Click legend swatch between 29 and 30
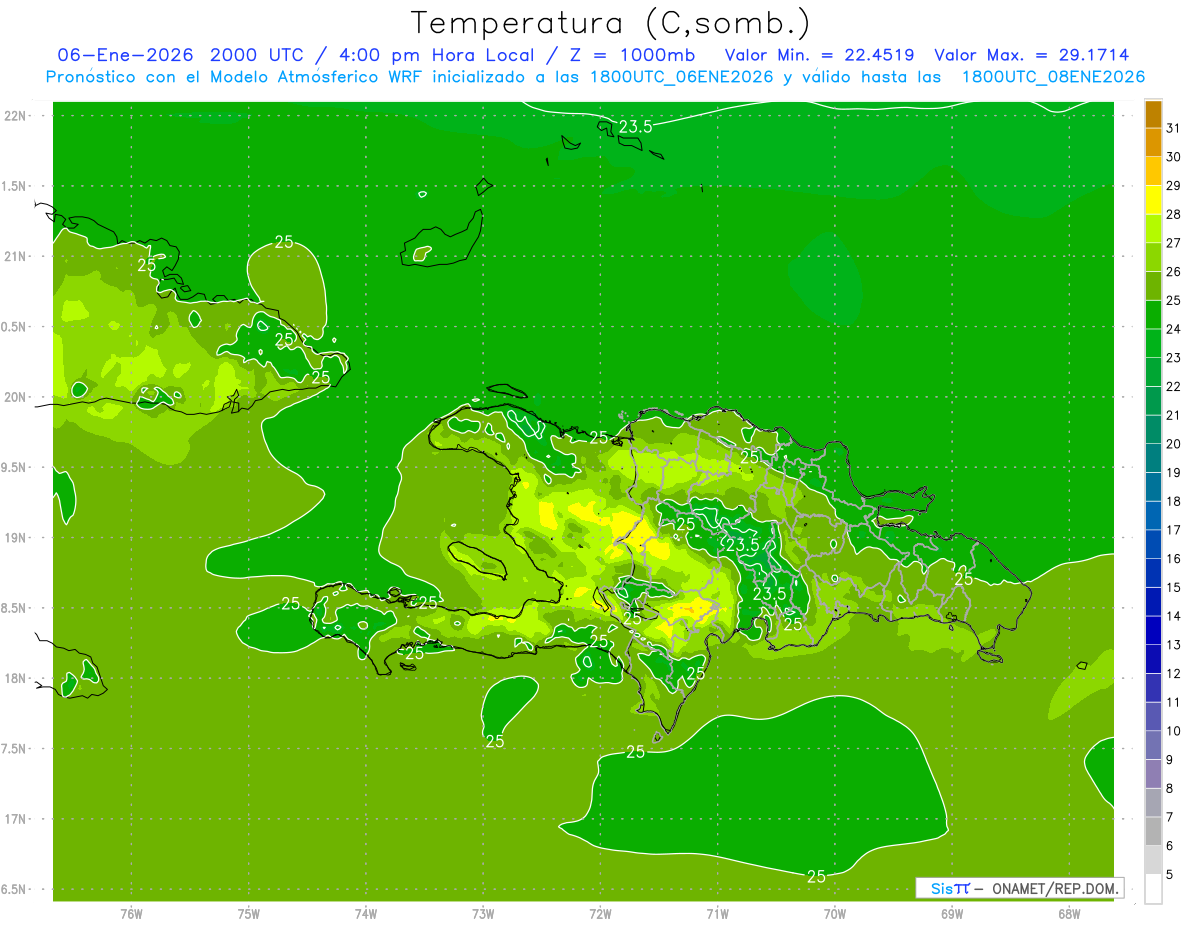The image size is (1200, 927). [x=1153, y=171]
